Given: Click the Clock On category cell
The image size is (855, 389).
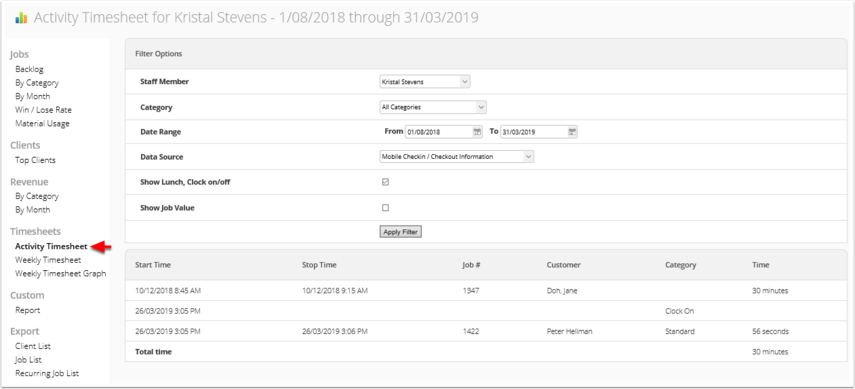Looking at the screenshot, I should [679, 311].
